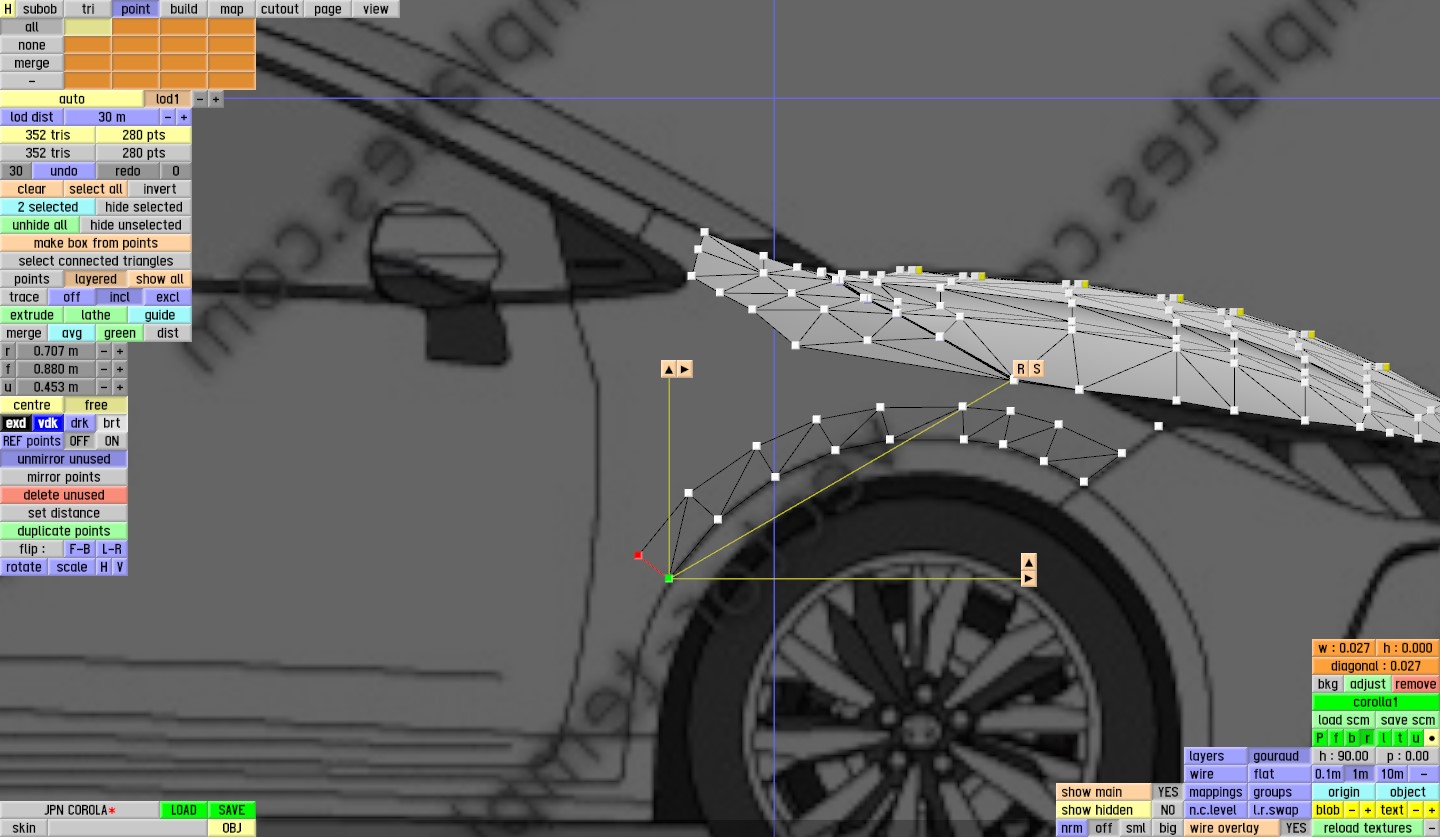Image resolution: width=1440 pixels, height=837 pixels.
Task: Click the right-arrow handle above the vertical gizmo axis
Action: (x=684, y=369)
